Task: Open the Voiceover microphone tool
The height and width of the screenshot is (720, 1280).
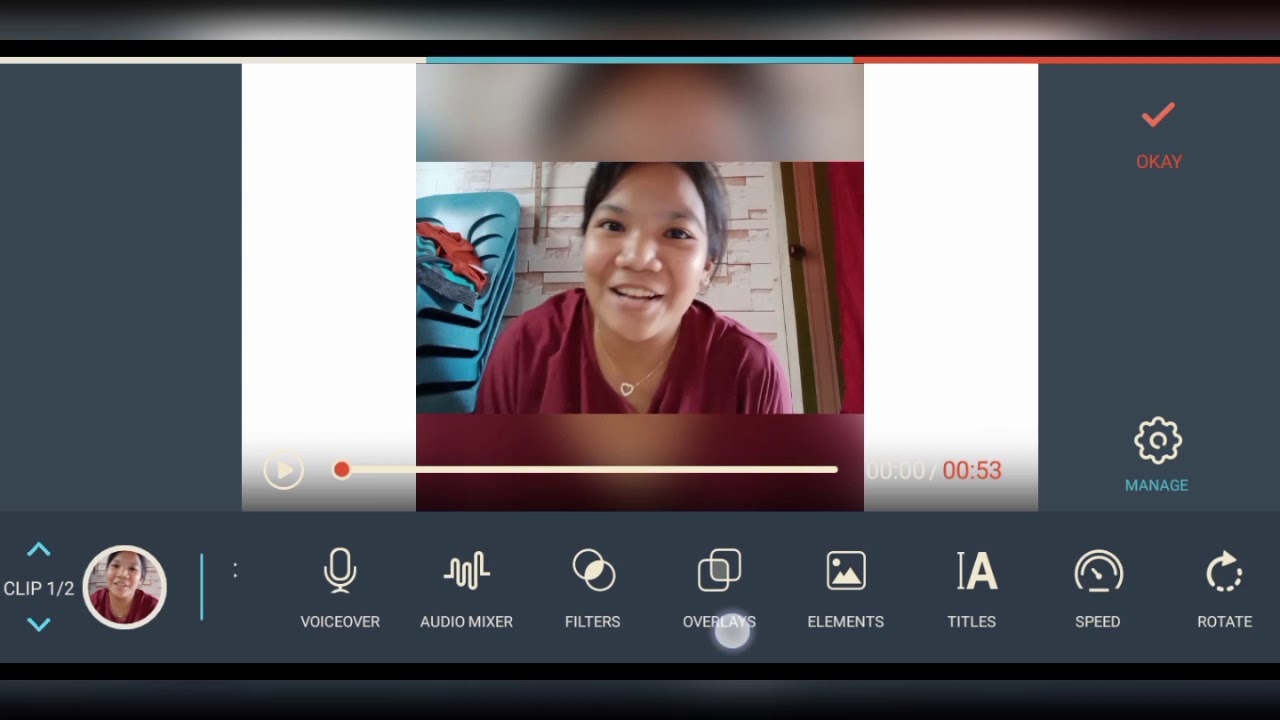Action: (340, 589)
